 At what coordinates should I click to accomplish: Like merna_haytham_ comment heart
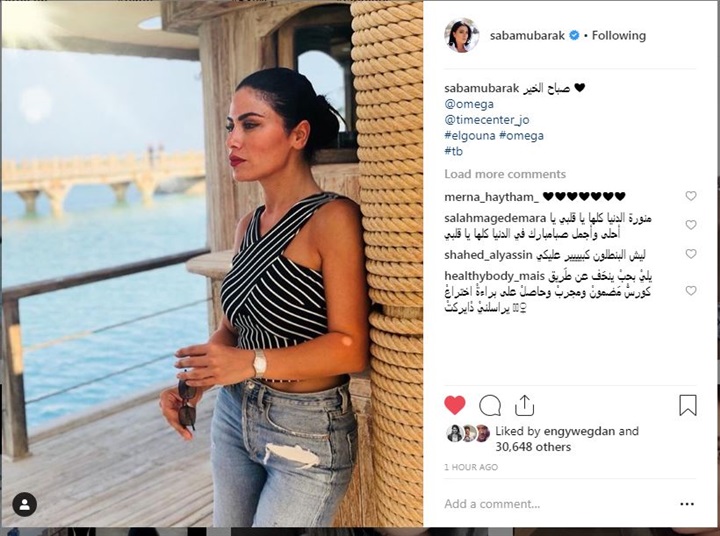click(x=691, y=196)
